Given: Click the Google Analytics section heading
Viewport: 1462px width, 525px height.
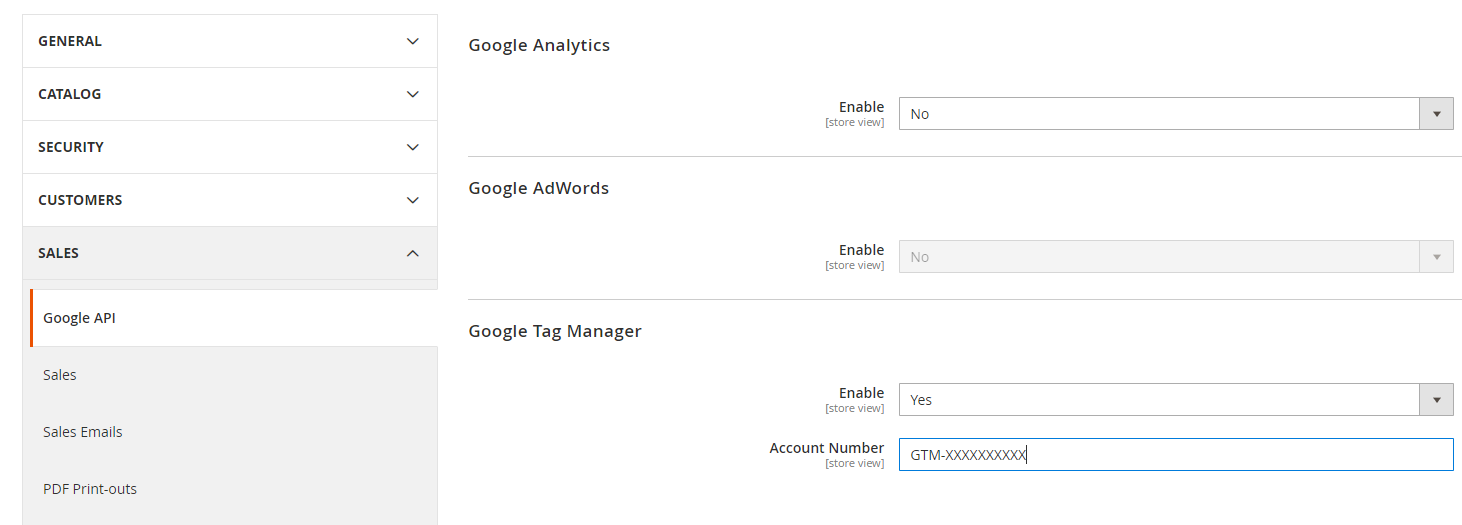Looking at the screenshot, I should (539, 45).
